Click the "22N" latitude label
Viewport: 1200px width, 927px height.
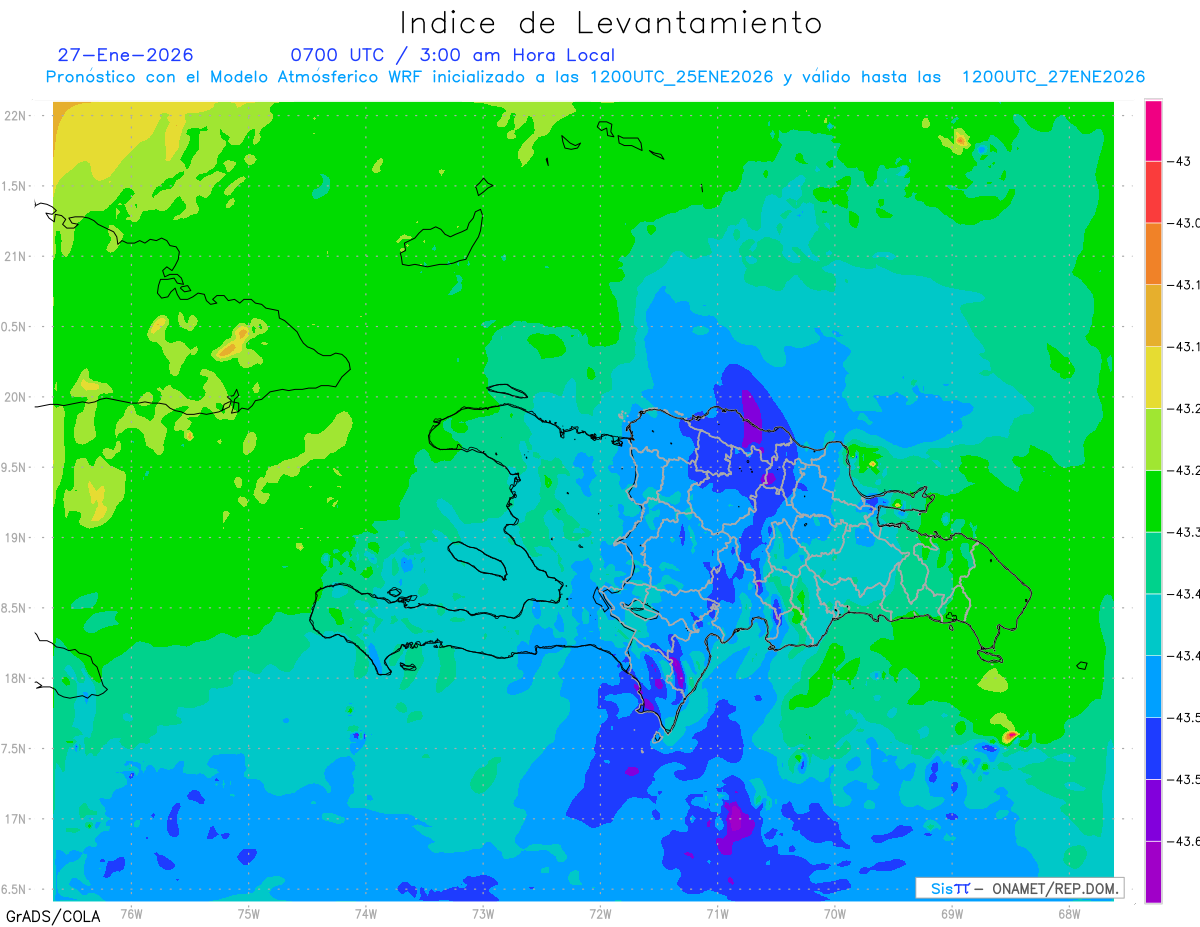15,116
